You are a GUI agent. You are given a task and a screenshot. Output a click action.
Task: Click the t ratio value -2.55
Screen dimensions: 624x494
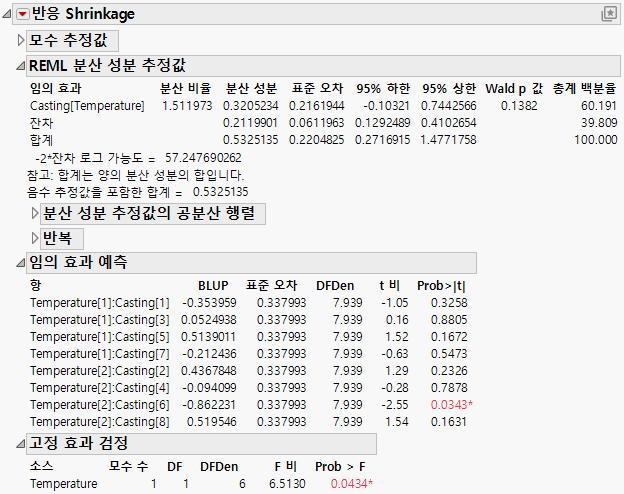click(394, 405)
